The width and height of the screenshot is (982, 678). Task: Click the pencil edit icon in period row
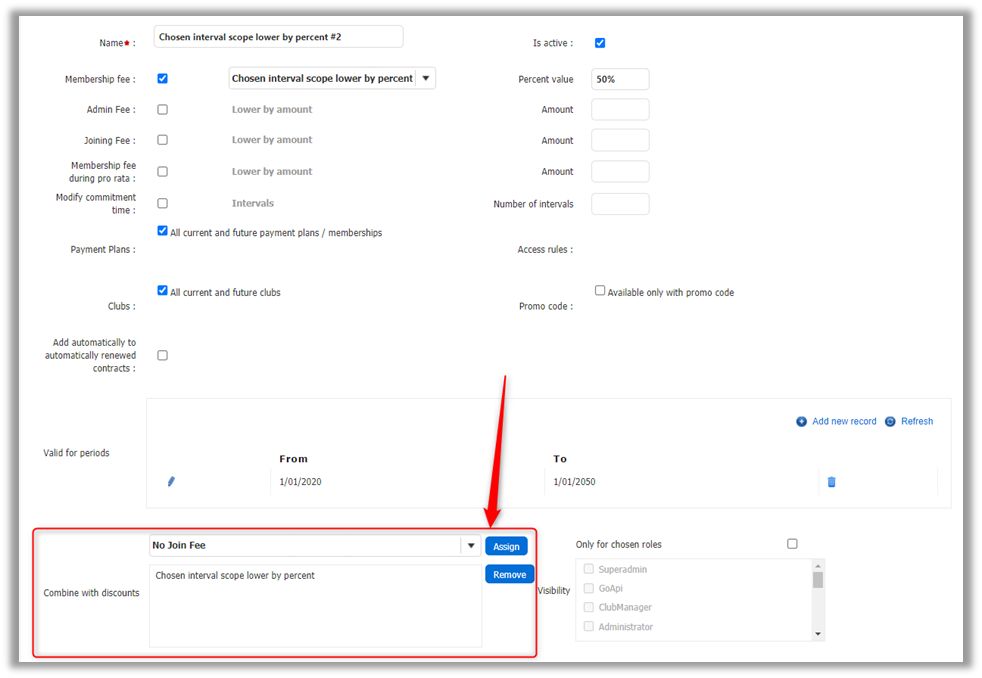(171, 482)
